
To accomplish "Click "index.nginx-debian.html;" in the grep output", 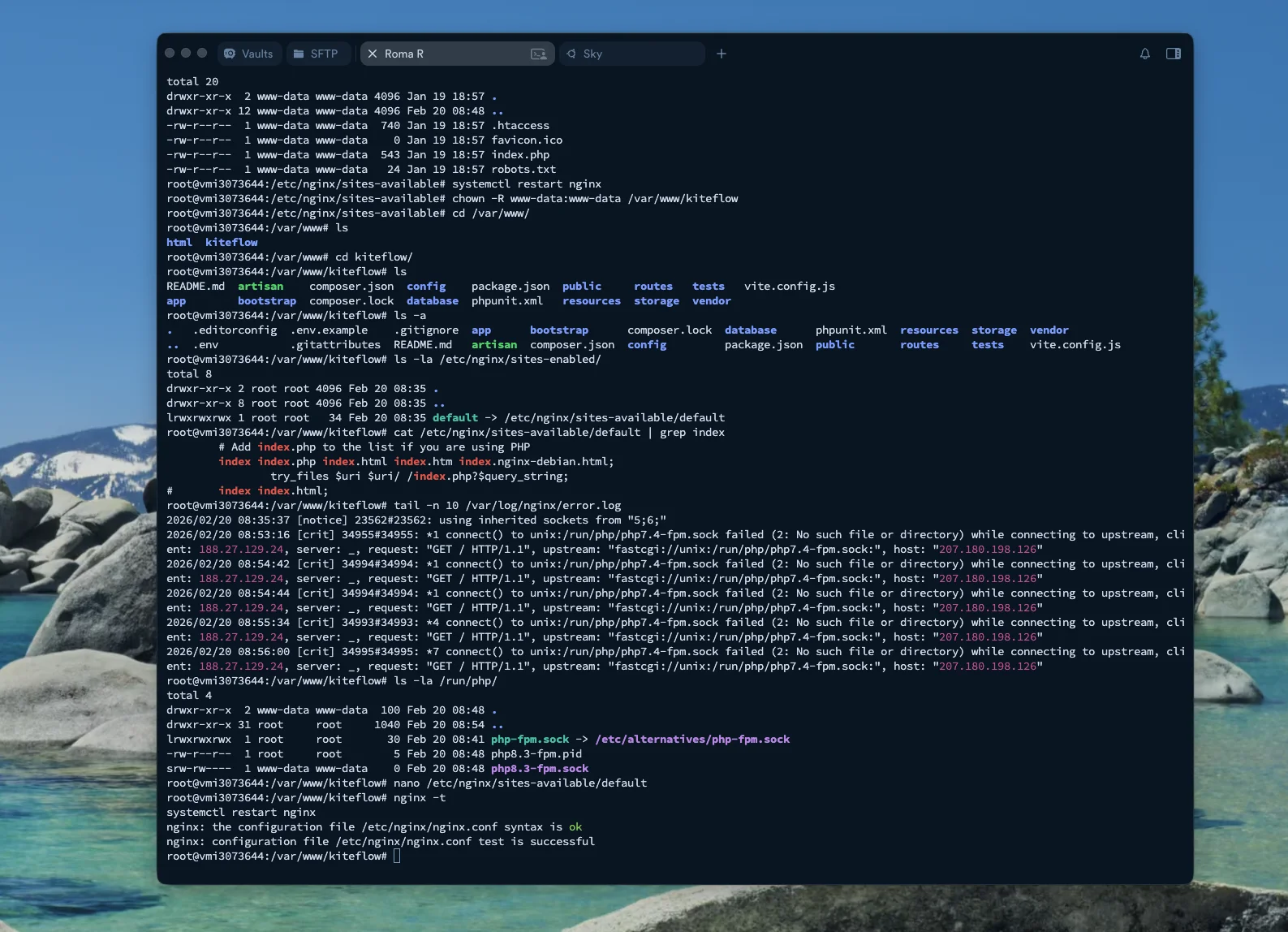I will click(536, 461).
